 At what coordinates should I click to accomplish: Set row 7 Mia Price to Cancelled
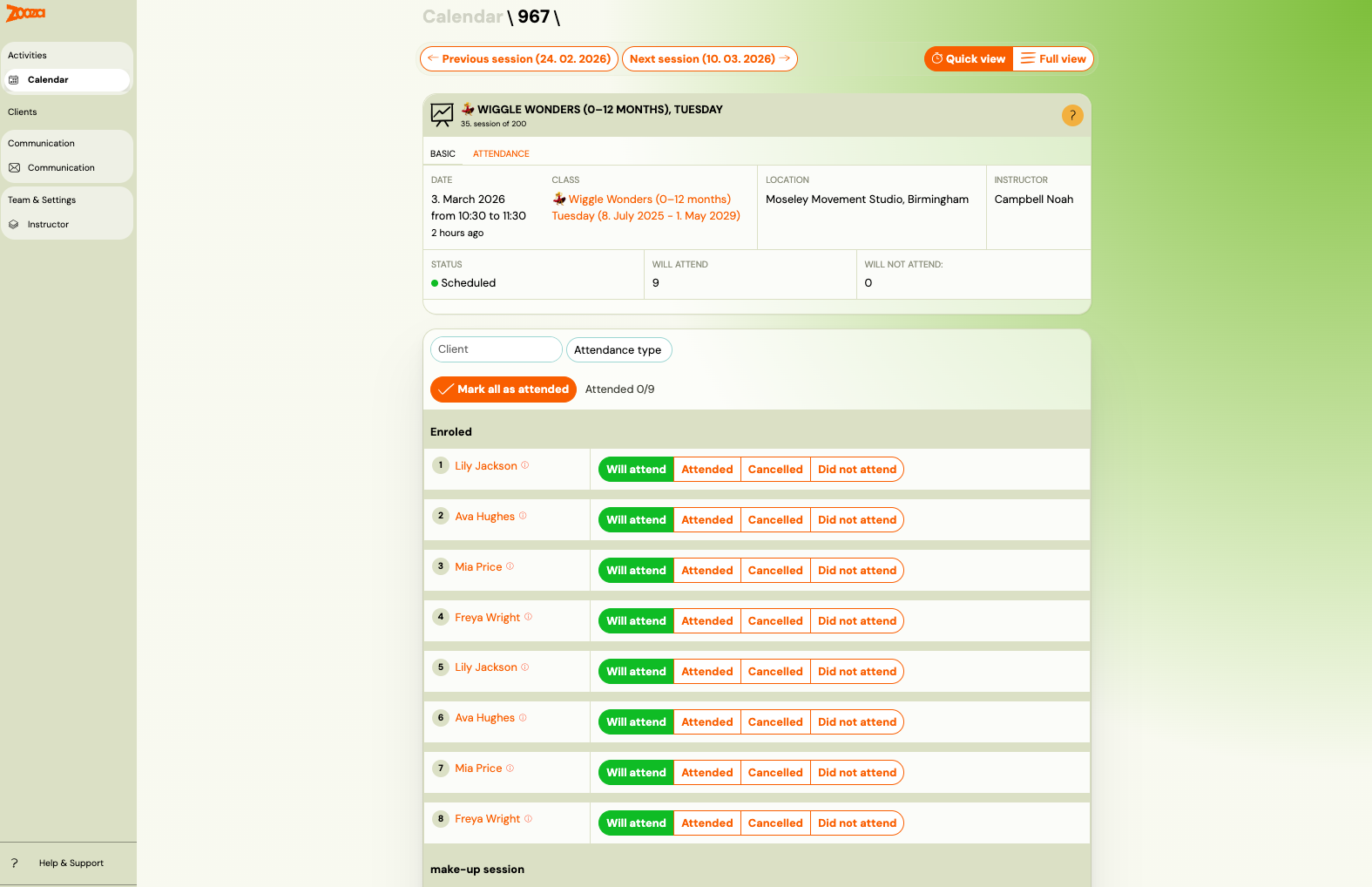[x=775, y=773]
